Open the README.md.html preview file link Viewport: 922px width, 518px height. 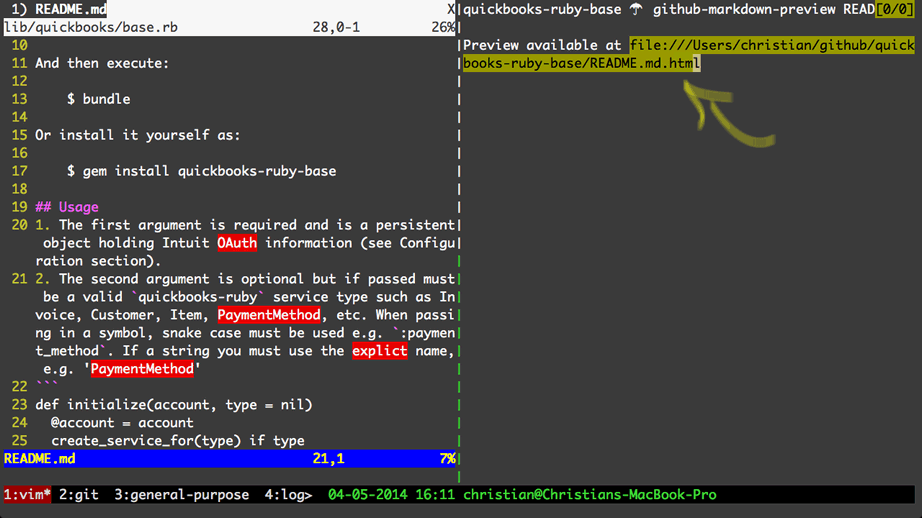[689, 54]
